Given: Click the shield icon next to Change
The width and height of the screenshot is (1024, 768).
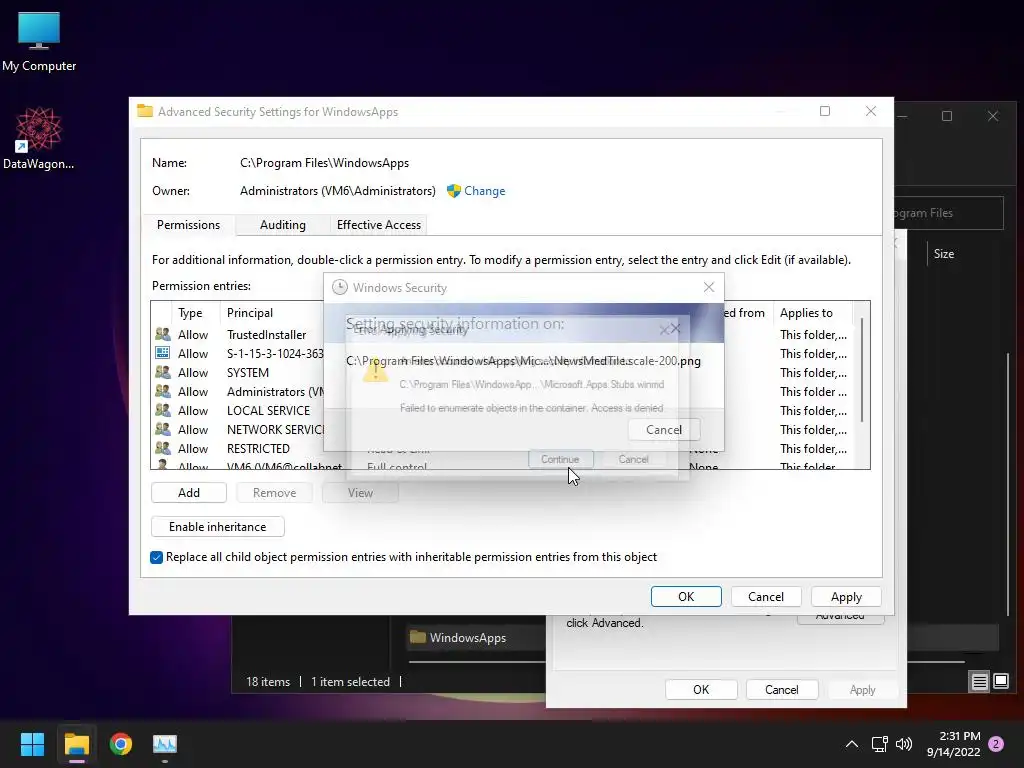Looking at the screenshot, I should pyautogui.click(x=453, y=191).
